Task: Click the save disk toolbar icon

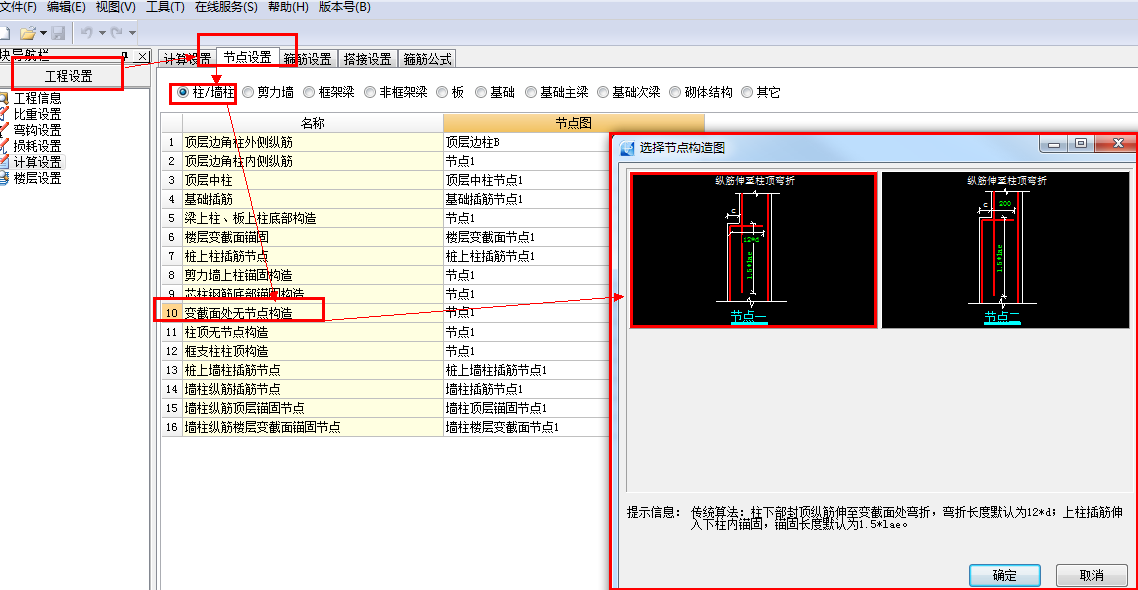Action: point(58,33)
